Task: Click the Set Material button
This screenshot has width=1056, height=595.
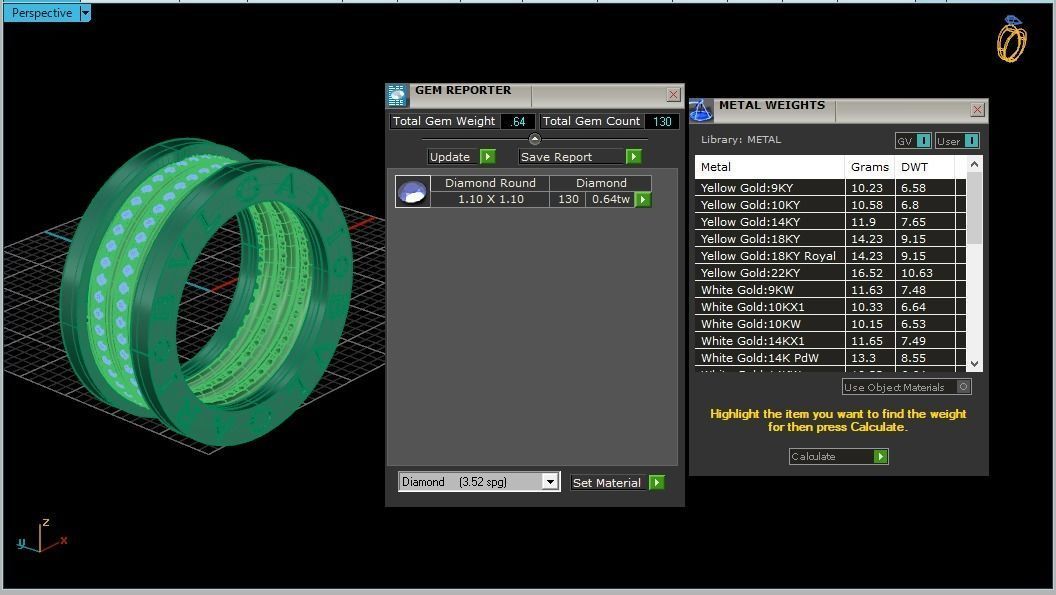Action: tap(609, 482)
